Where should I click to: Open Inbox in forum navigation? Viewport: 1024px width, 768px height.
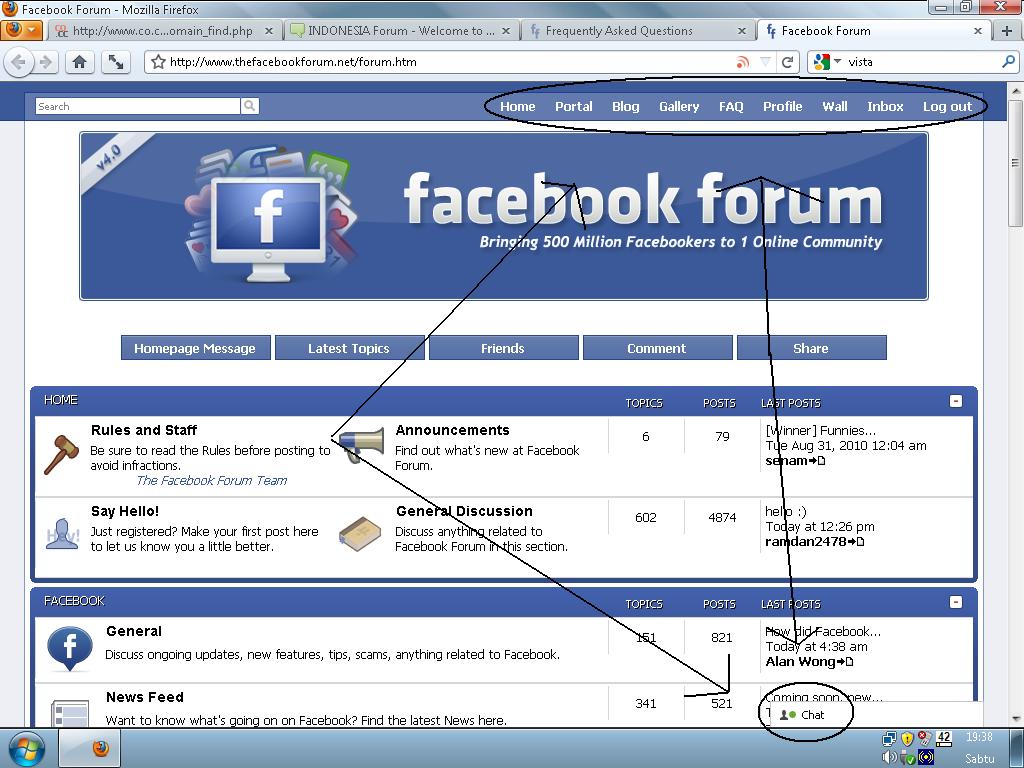885,106
